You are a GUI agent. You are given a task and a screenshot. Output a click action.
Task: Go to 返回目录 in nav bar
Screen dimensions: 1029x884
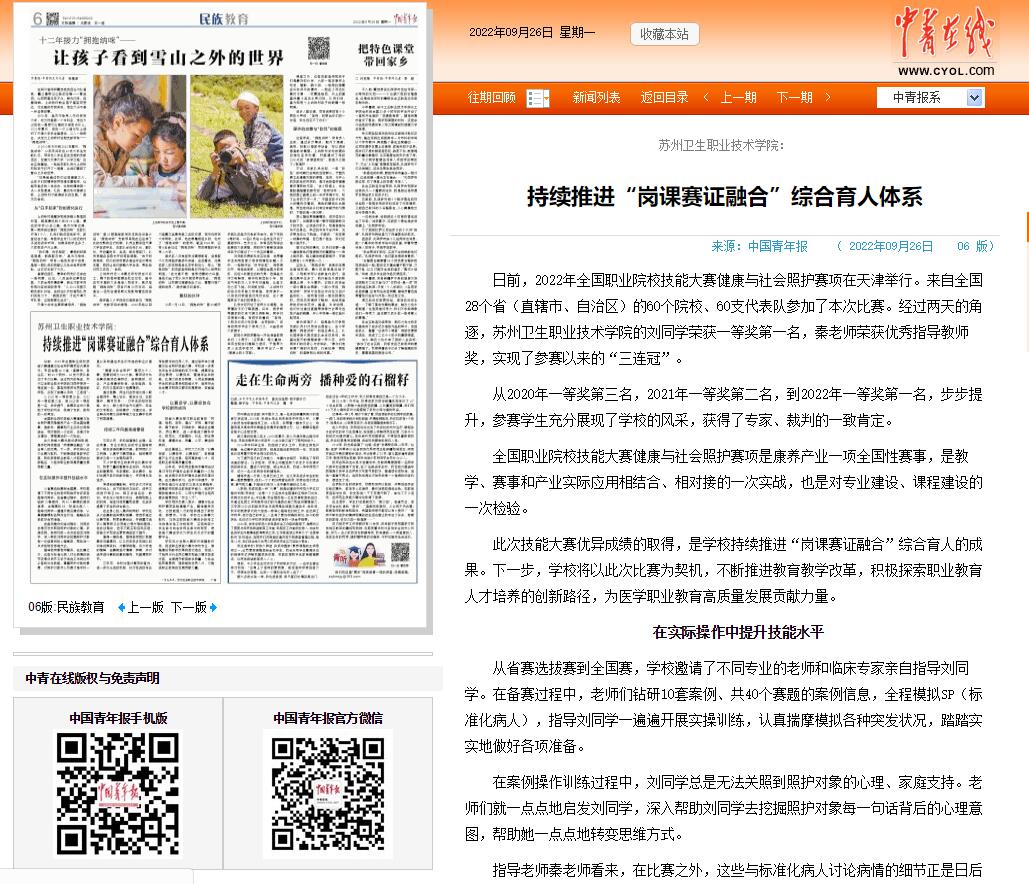coord(664,98)
